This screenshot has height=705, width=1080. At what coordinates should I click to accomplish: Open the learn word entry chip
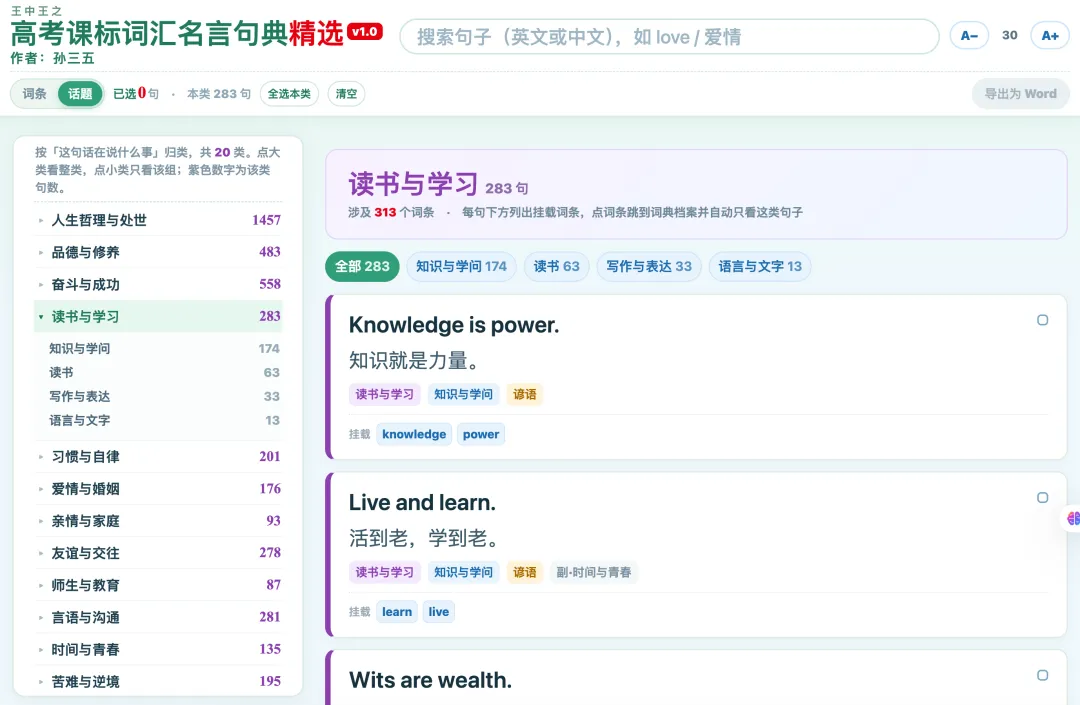pyautogui.click(x=397, y=612)
